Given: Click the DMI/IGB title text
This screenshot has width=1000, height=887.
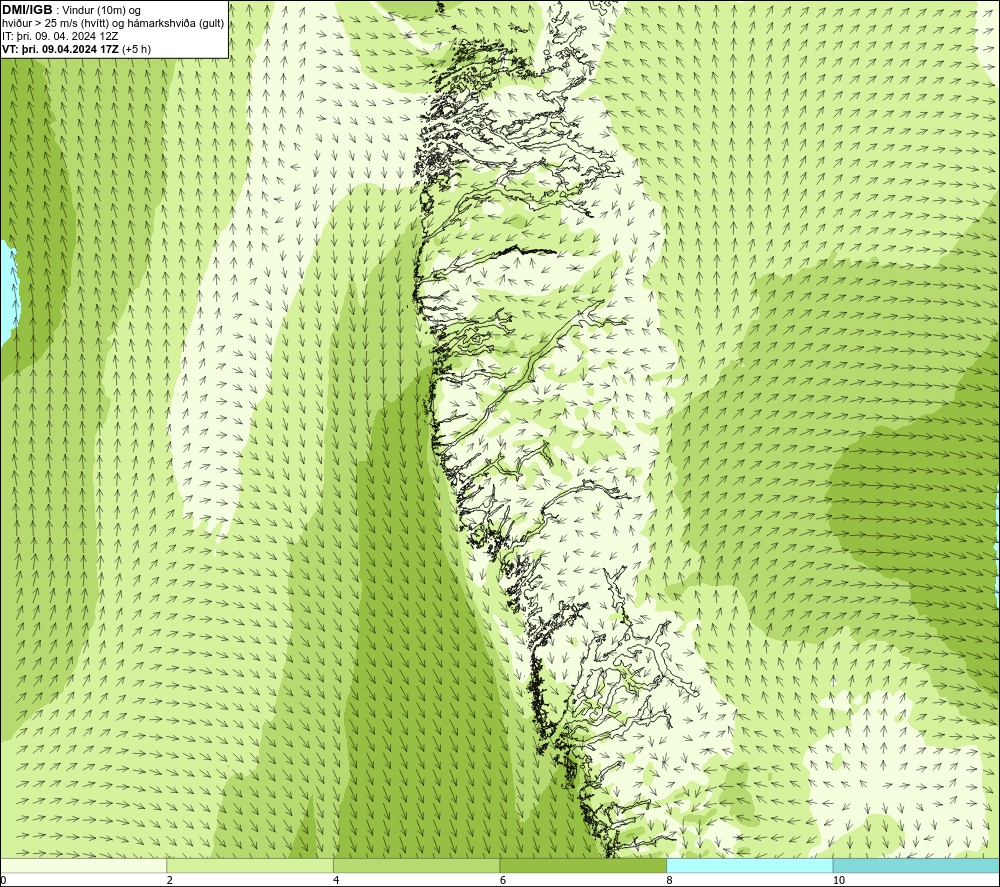Looking at the screenshot, I should click(27, 10).
